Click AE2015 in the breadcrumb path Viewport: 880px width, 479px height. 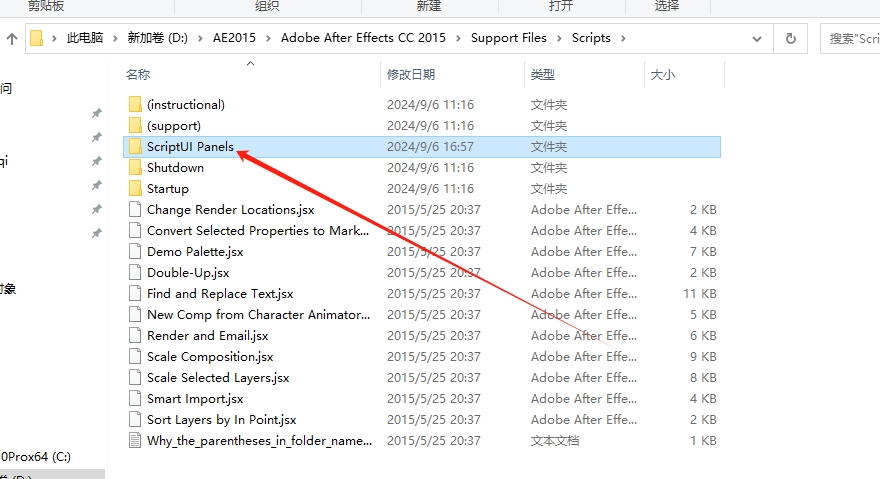234,39
